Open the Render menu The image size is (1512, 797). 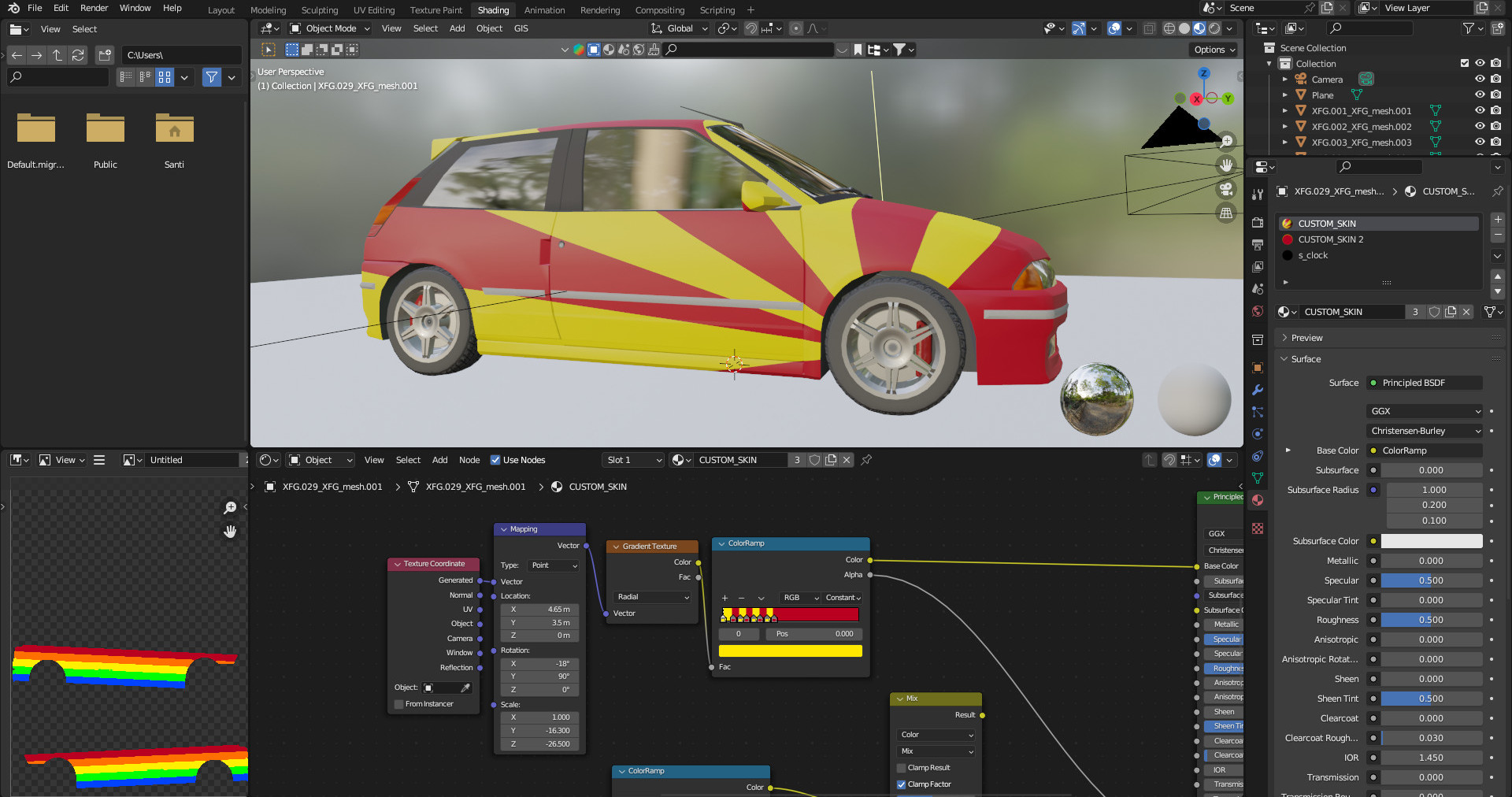(94, 8)
